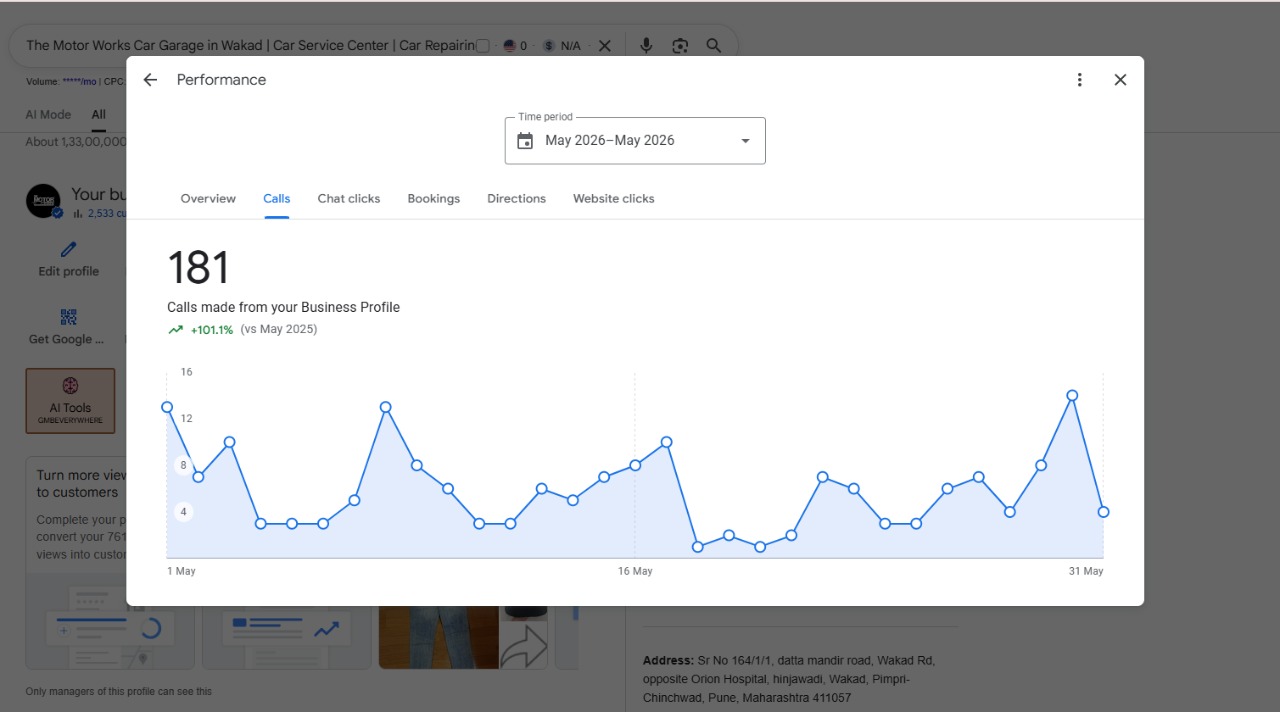
Task: Go back using the Performance arrow
Action: tap(150, 80)
